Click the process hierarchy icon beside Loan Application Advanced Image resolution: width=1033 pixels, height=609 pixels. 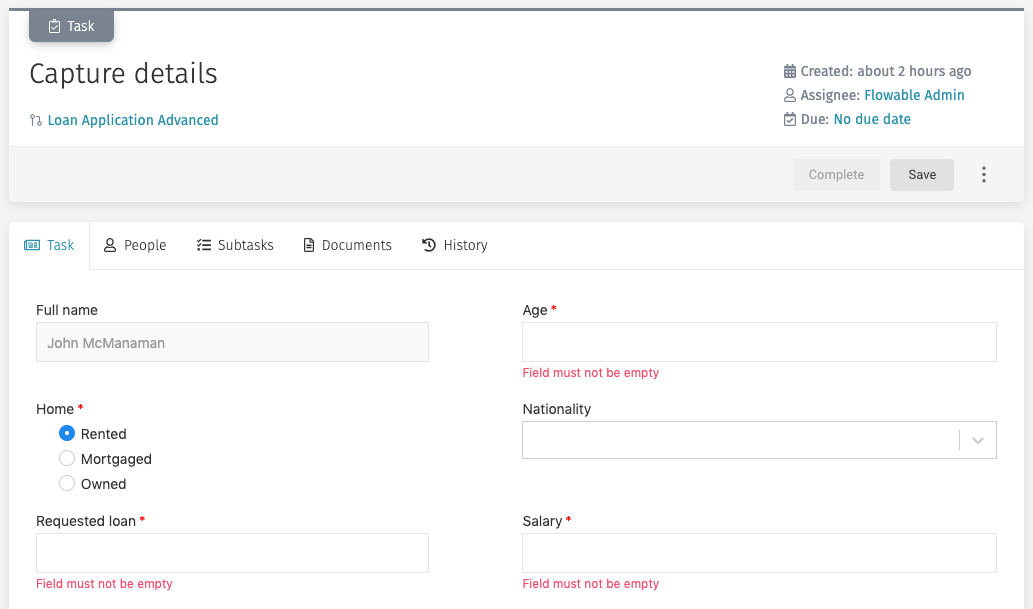tap(36, 119)
